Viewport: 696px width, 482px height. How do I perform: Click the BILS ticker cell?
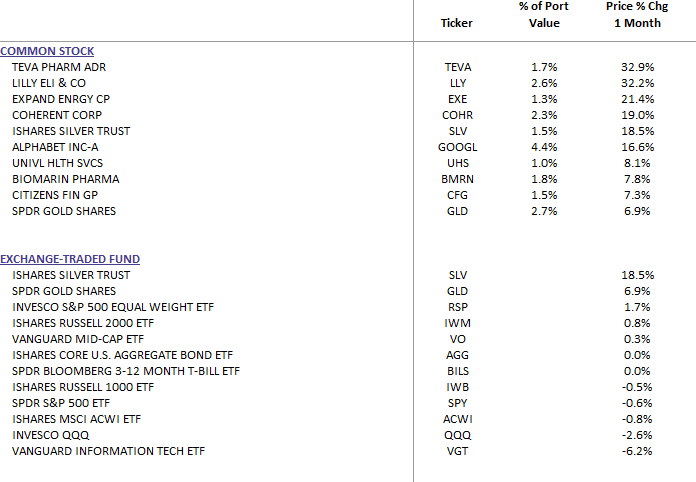coord(457,370)
